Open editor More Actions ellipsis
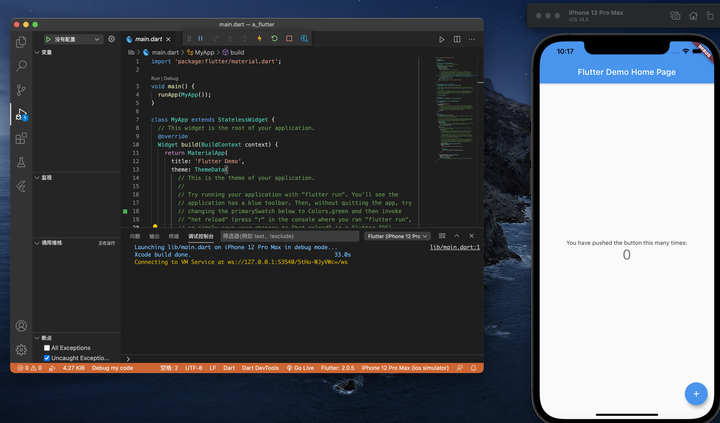 coord(472,39)
